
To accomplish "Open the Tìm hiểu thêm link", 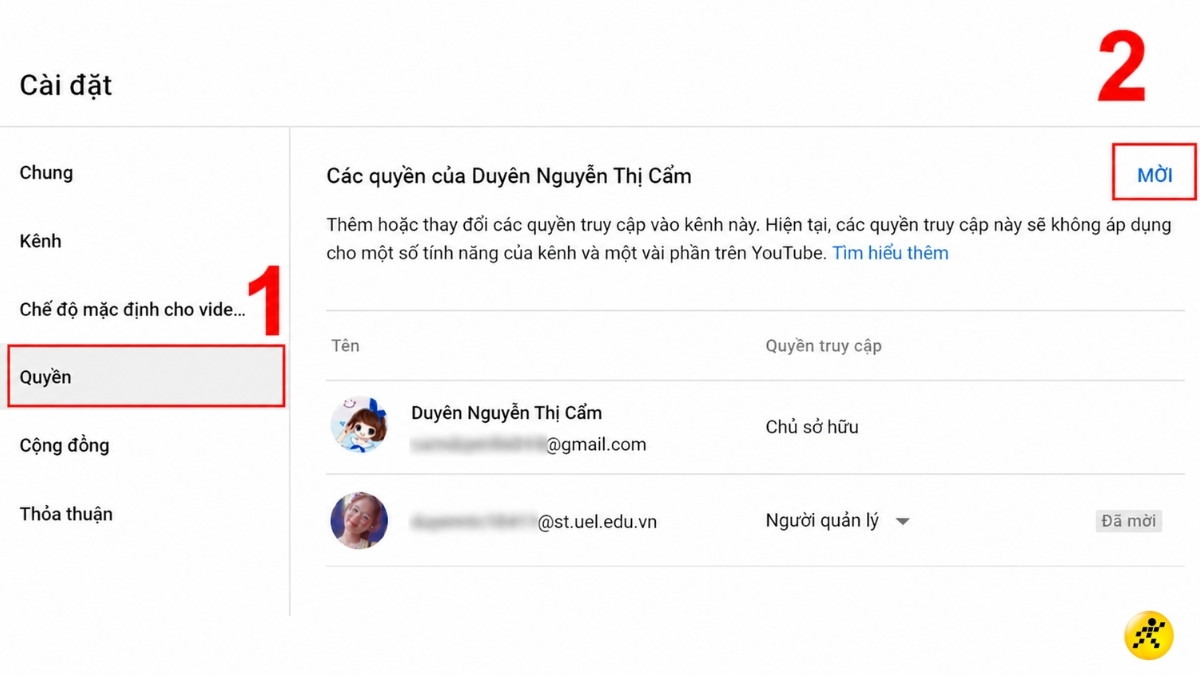I will click(890, 253).
